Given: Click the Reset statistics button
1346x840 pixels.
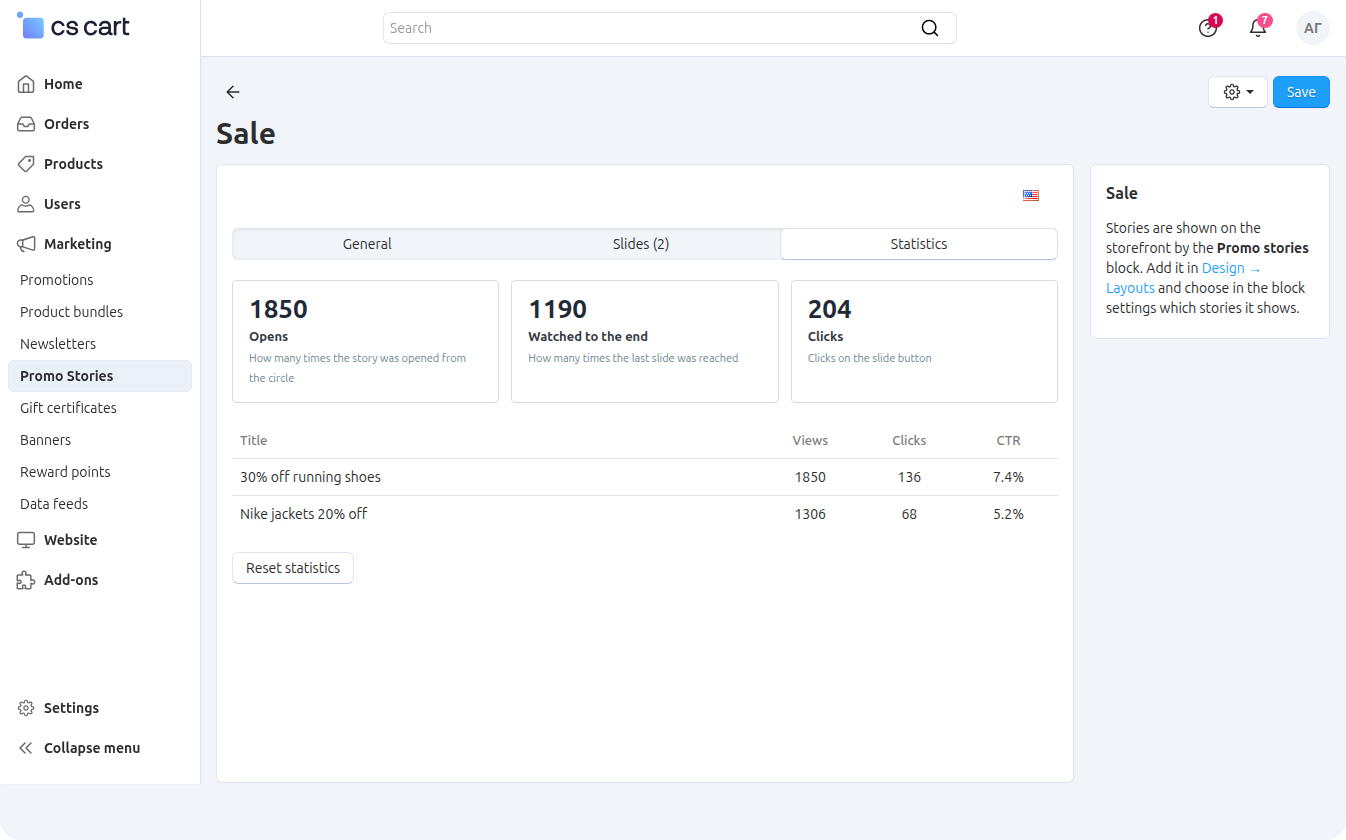Looking at the screenshot, I should pyautogui.click(x=293, y=568).
